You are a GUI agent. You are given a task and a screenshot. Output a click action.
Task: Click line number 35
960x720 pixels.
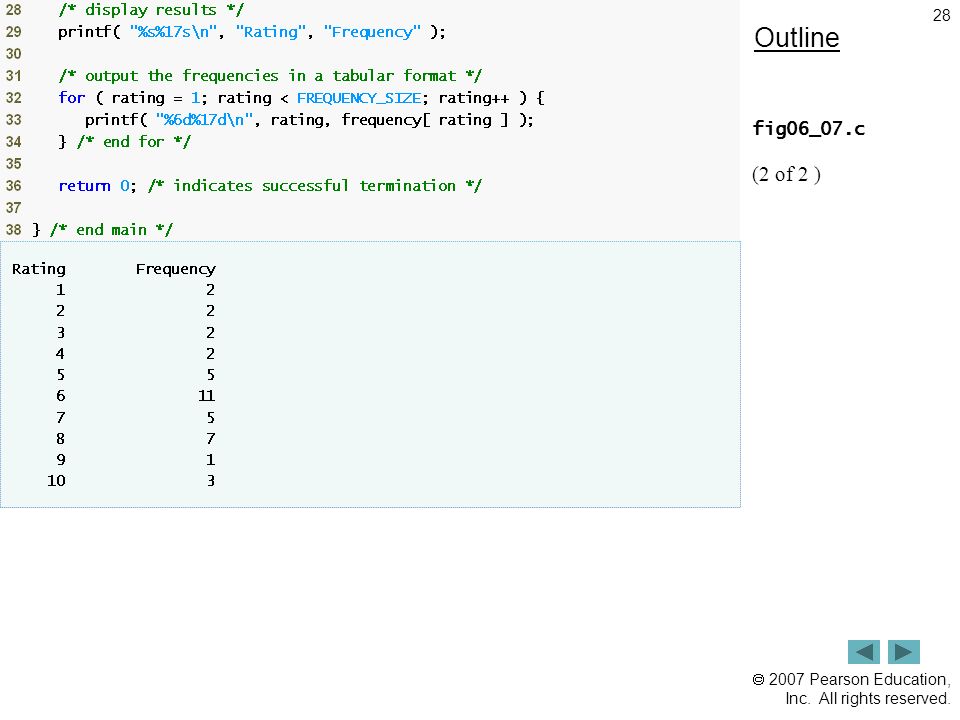click(x=13, y=164)
